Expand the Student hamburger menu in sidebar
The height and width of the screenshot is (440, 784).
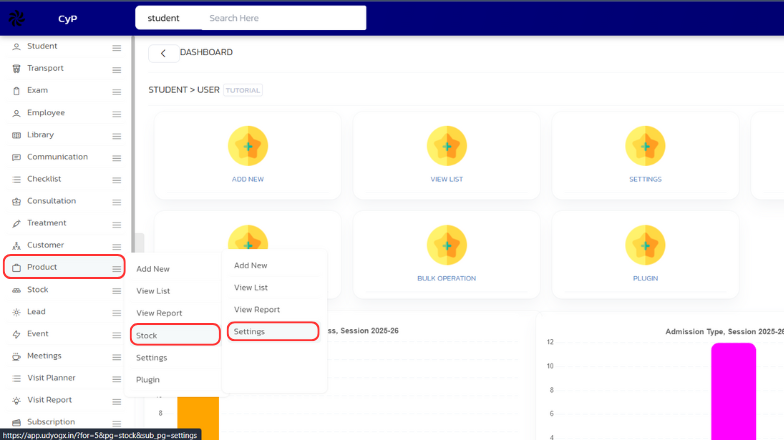116,47
